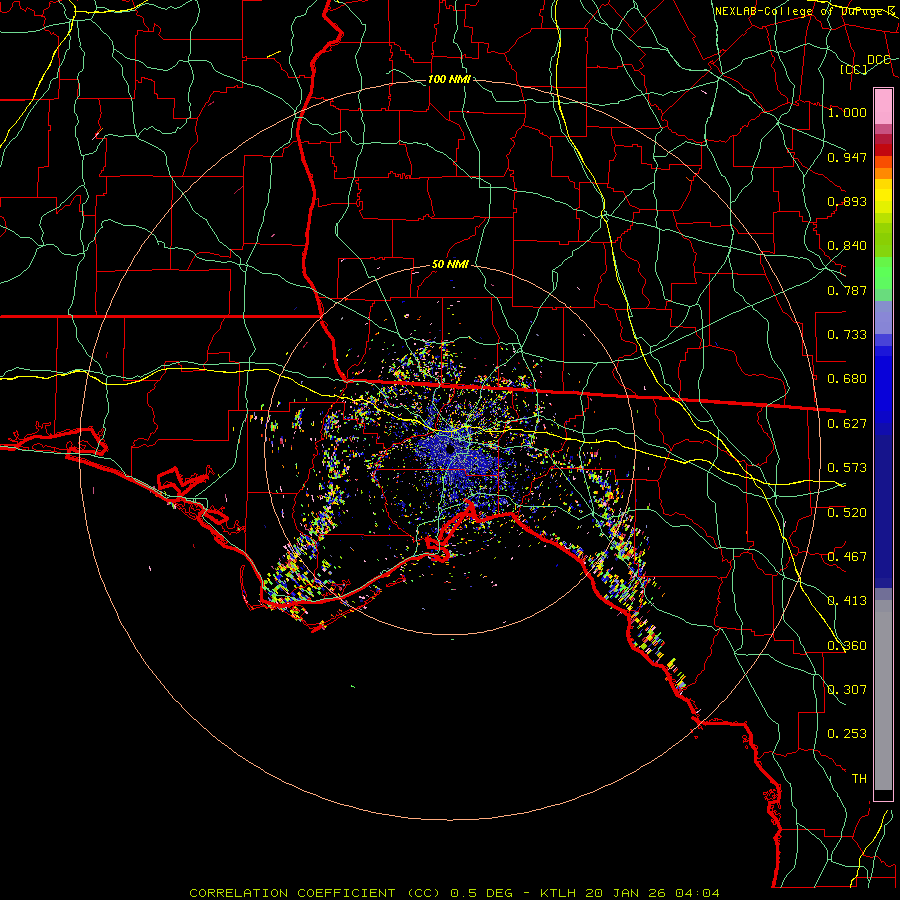Click the 0.360 scale value
Viewport: 900px width, 900px height.
847,646
